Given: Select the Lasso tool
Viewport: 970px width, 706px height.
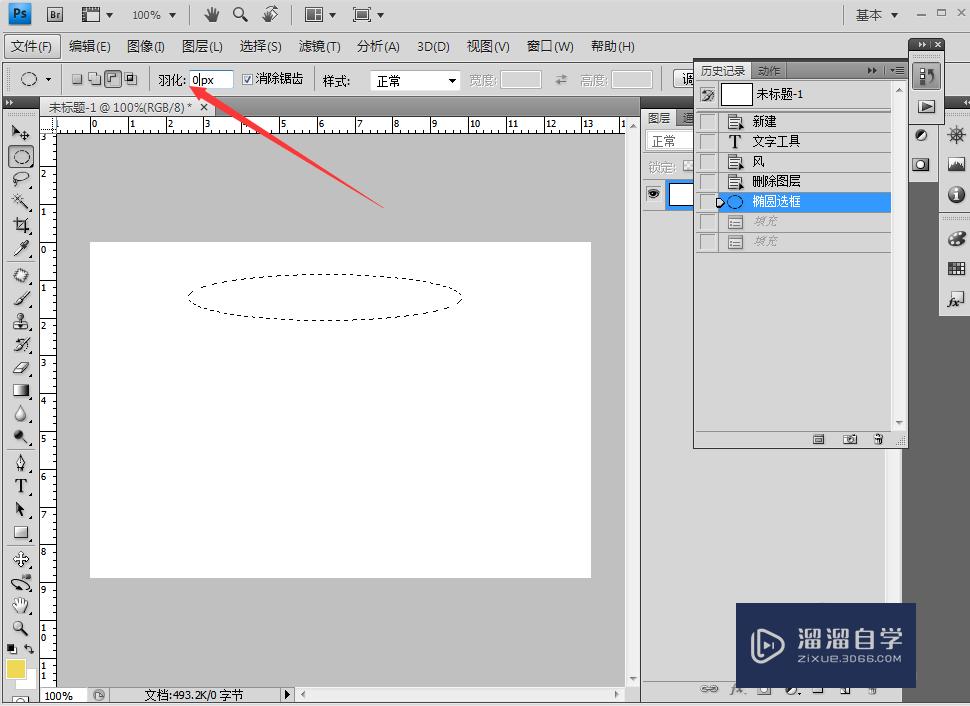Looking at the screenshot, I should [x=20, y=179].
